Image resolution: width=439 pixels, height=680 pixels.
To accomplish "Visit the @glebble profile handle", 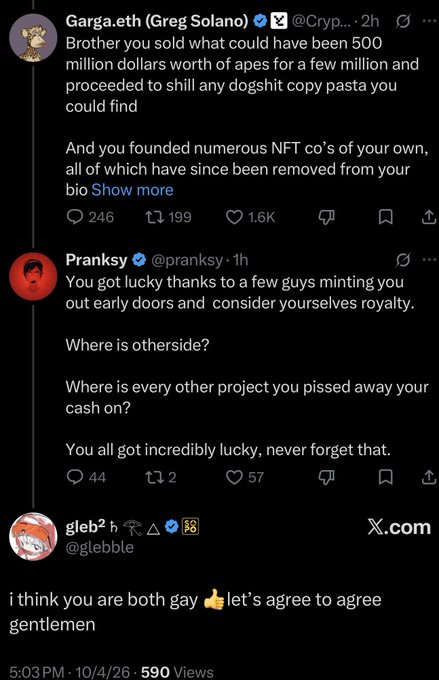I will 99,547.
